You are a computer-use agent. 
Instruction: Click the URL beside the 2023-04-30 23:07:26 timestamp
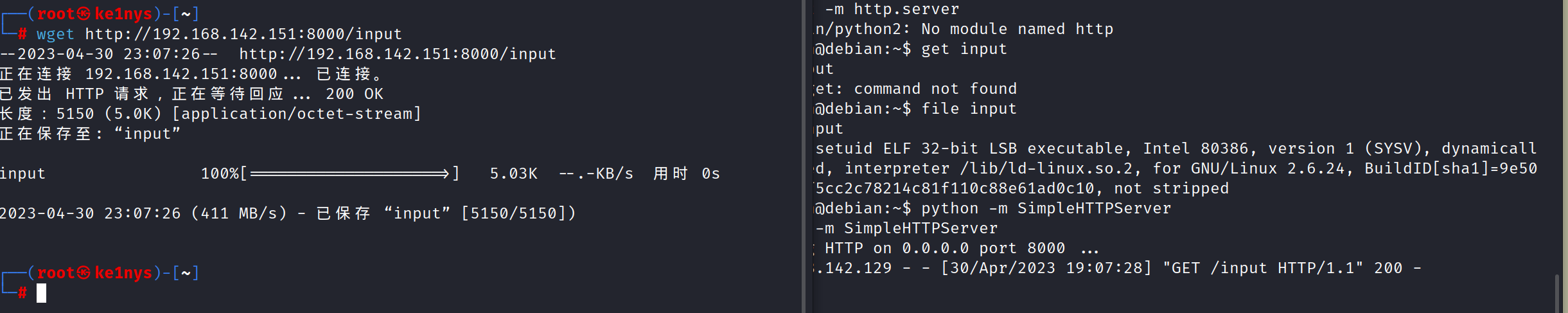point(398,54)
